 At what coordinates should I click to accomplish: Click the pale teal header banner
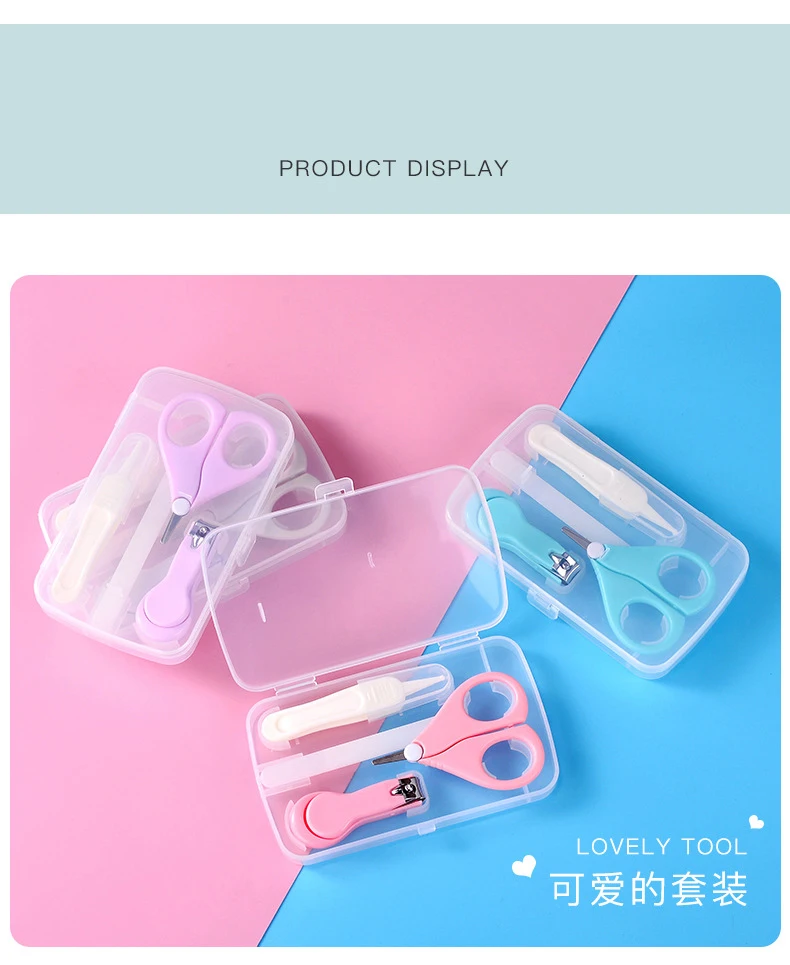click(x=395, y=119)
